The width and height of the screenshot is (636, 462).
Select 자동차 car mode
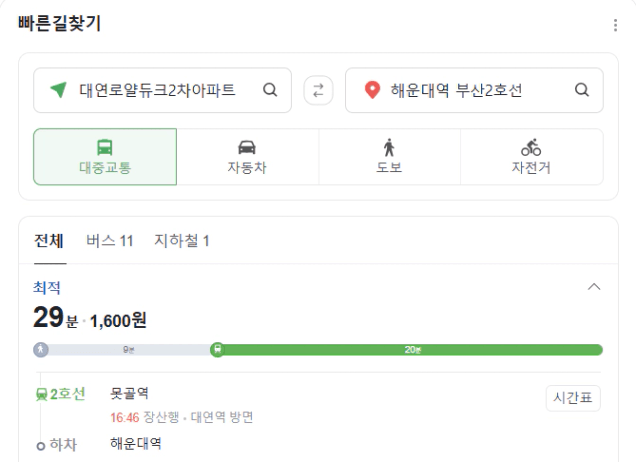click(247, 157)
